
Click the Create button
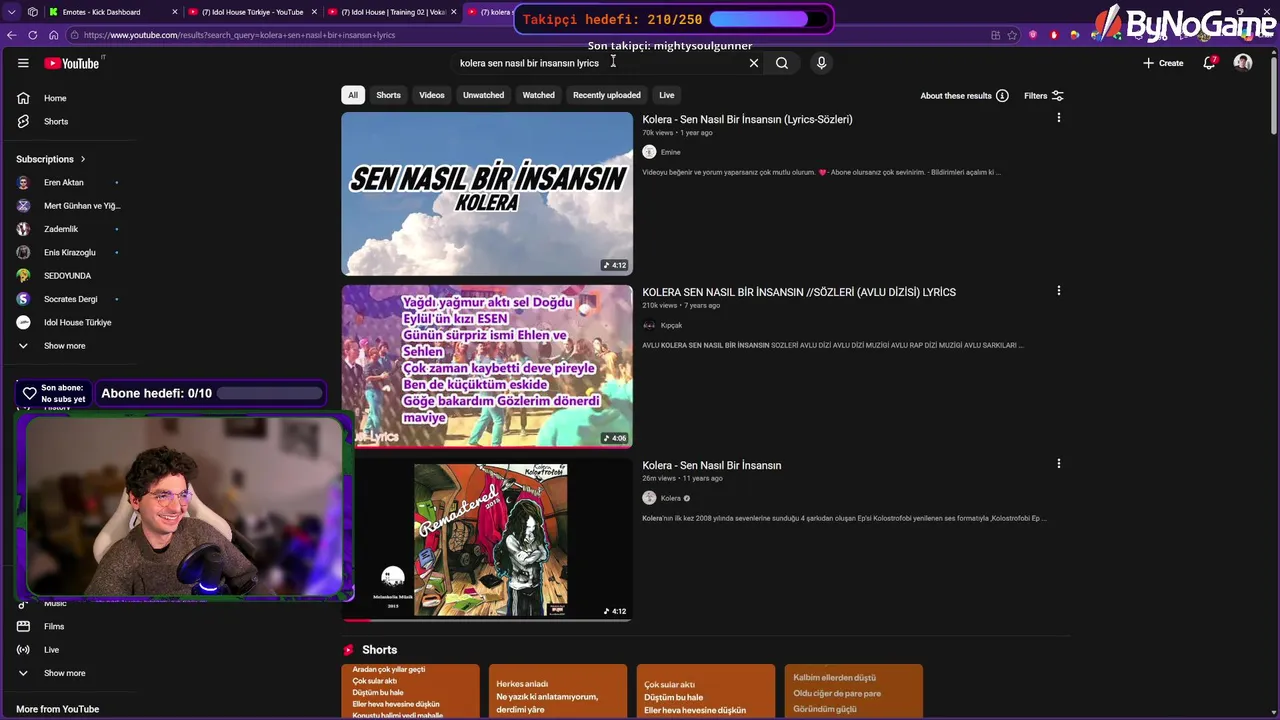1163,63
